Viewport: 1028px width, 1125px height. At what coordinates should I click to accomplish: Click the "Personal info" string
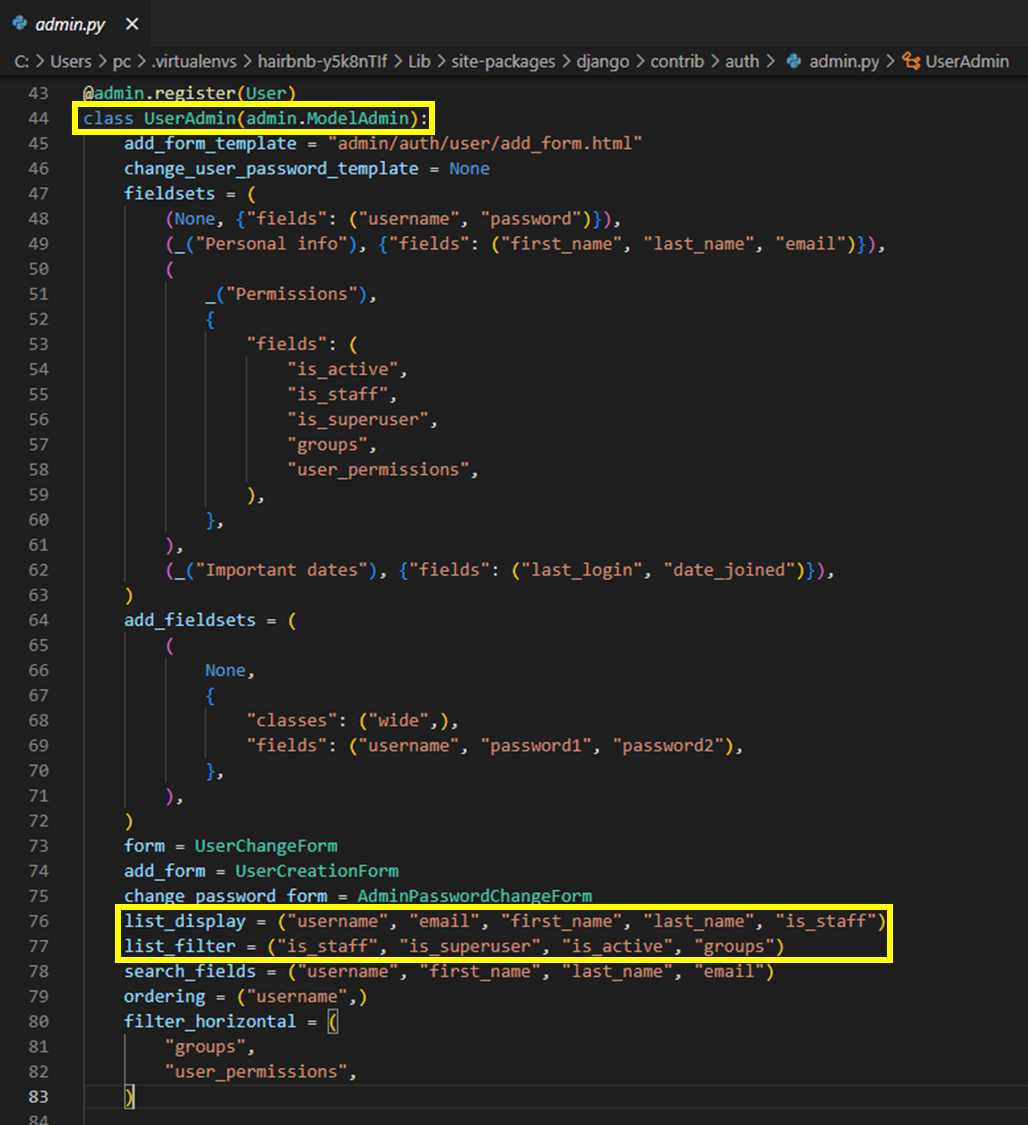pyautogui.click(x=271, y=244)
